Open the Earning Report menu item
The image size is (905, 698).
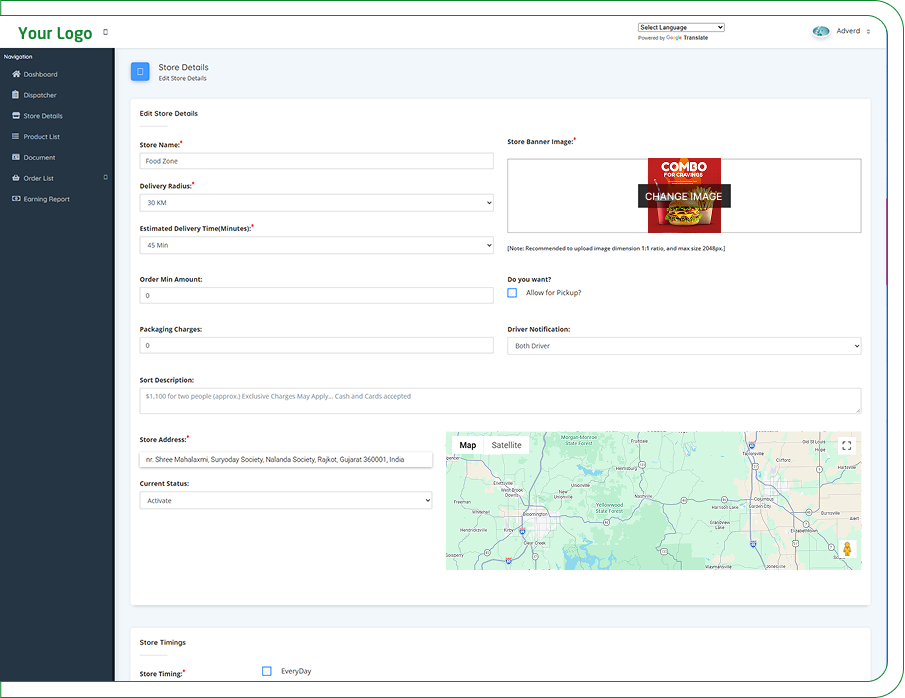[x=47, y=199]
